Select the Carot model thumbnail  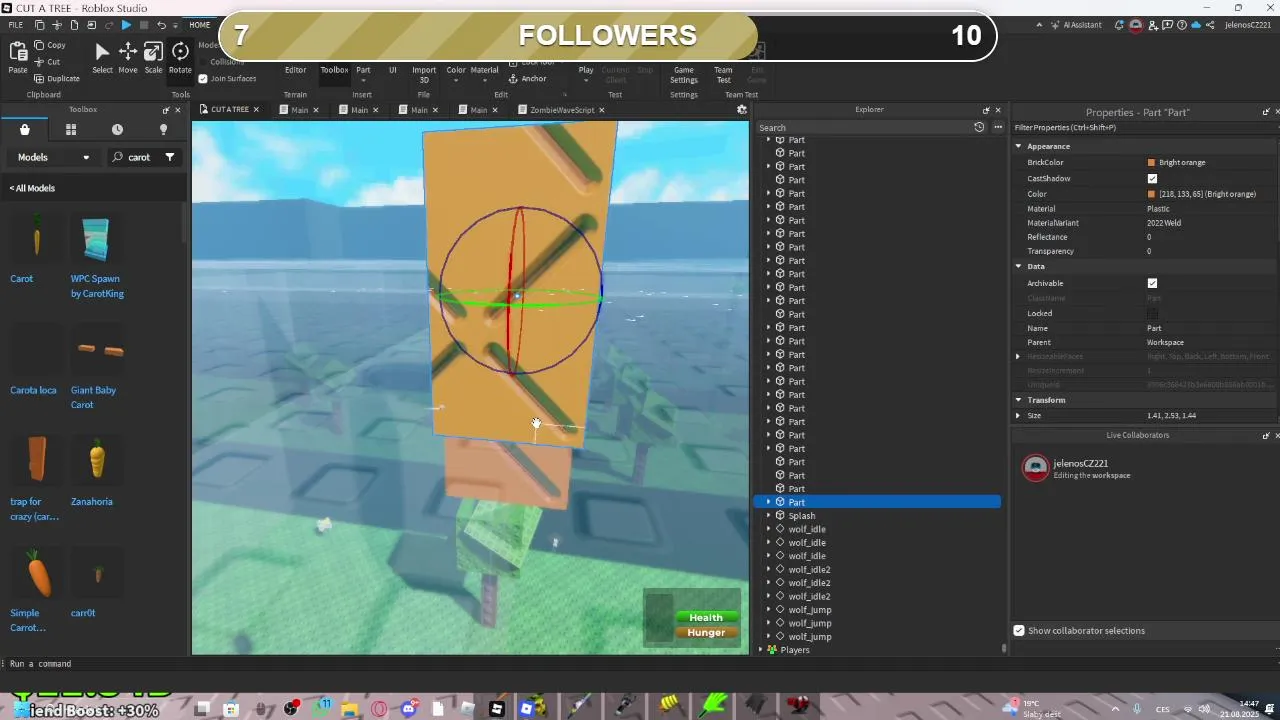coord(36,239)
